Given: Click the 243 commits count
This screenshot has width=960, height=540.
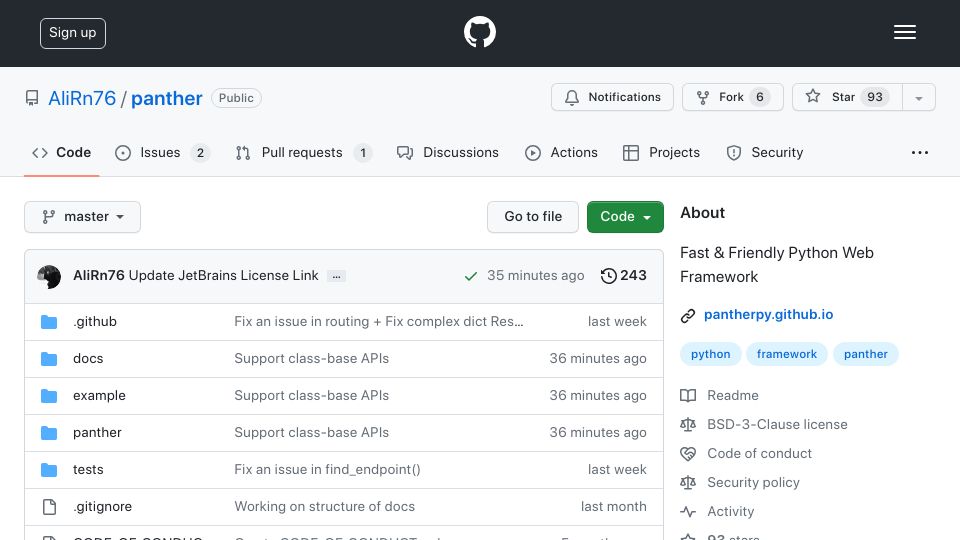Looking at the screenshot, I should coord(633,276).
